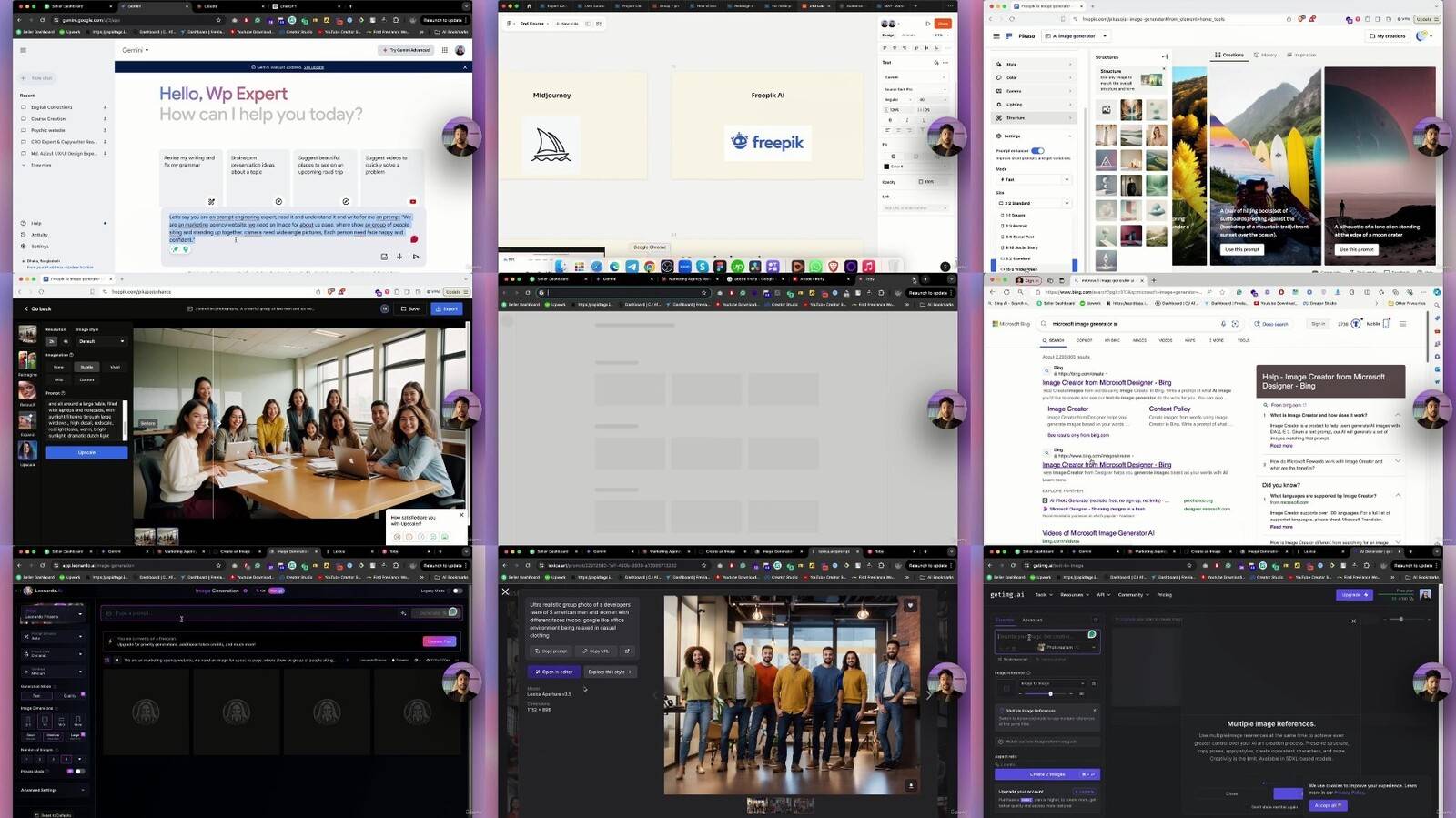Dismiss the Gemini update banner with X
Screen dimensions: 1456x818
pyautogui.click(x=465, y=66)
